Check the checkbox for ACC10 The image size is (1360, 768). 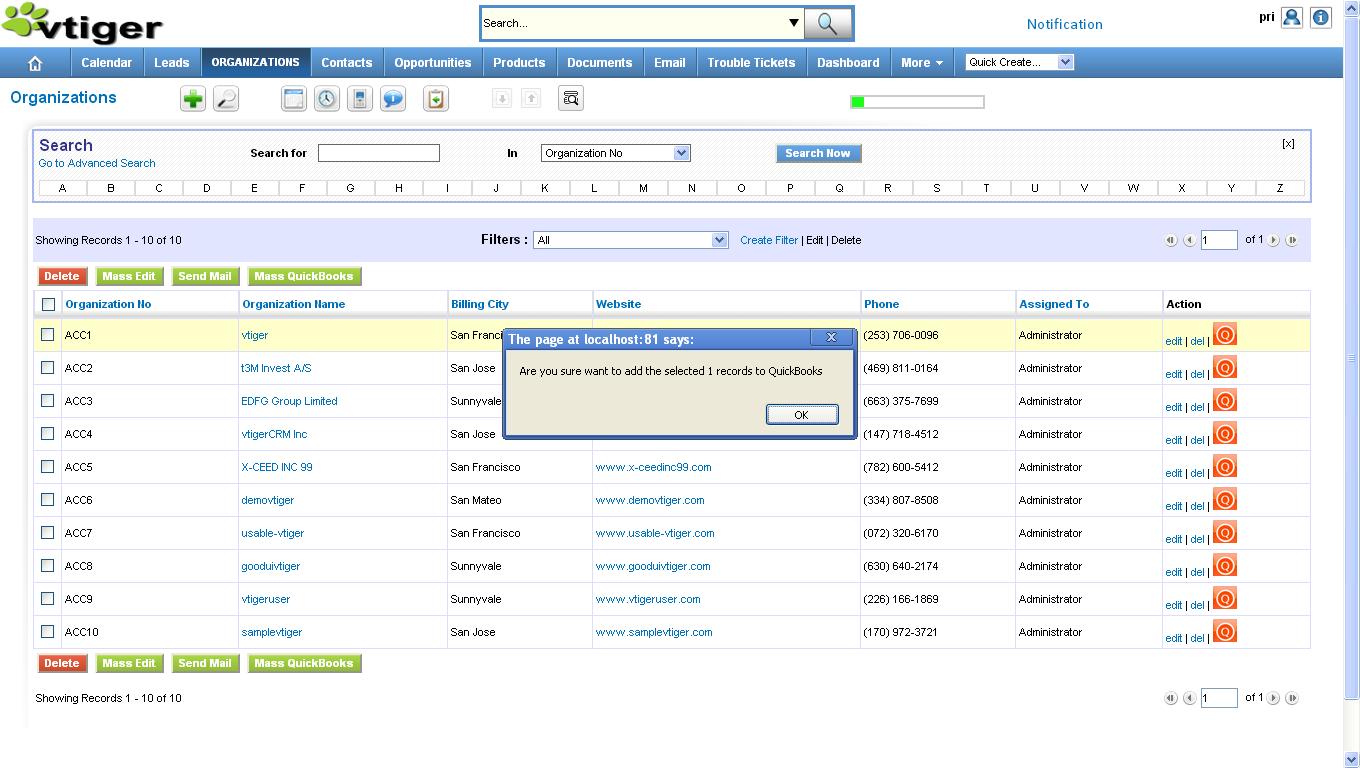[47, 632]
